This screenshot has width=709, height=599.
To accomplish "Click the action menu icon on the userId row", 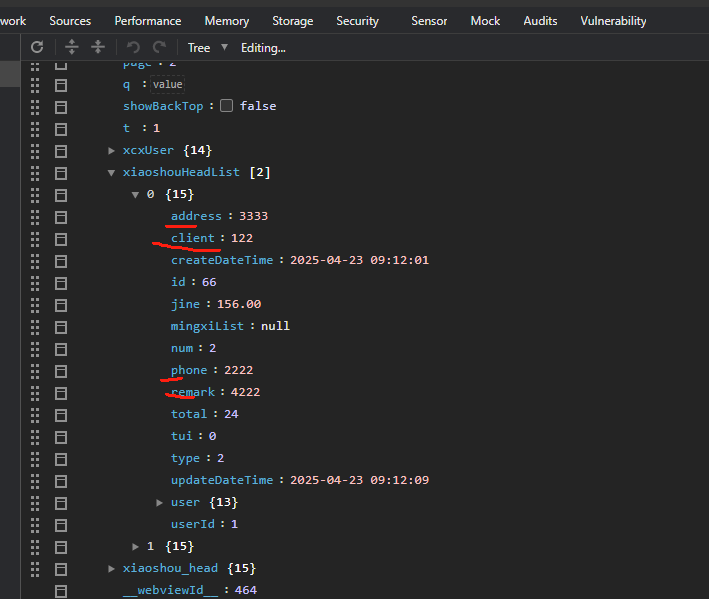I will click(61, 525).
